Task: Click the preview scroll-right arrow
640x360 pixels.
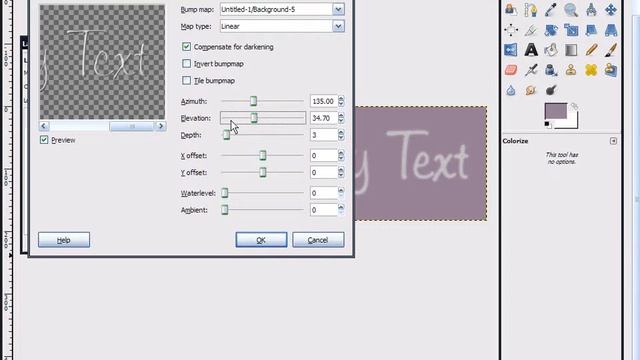Action: [x=161, y=126]
